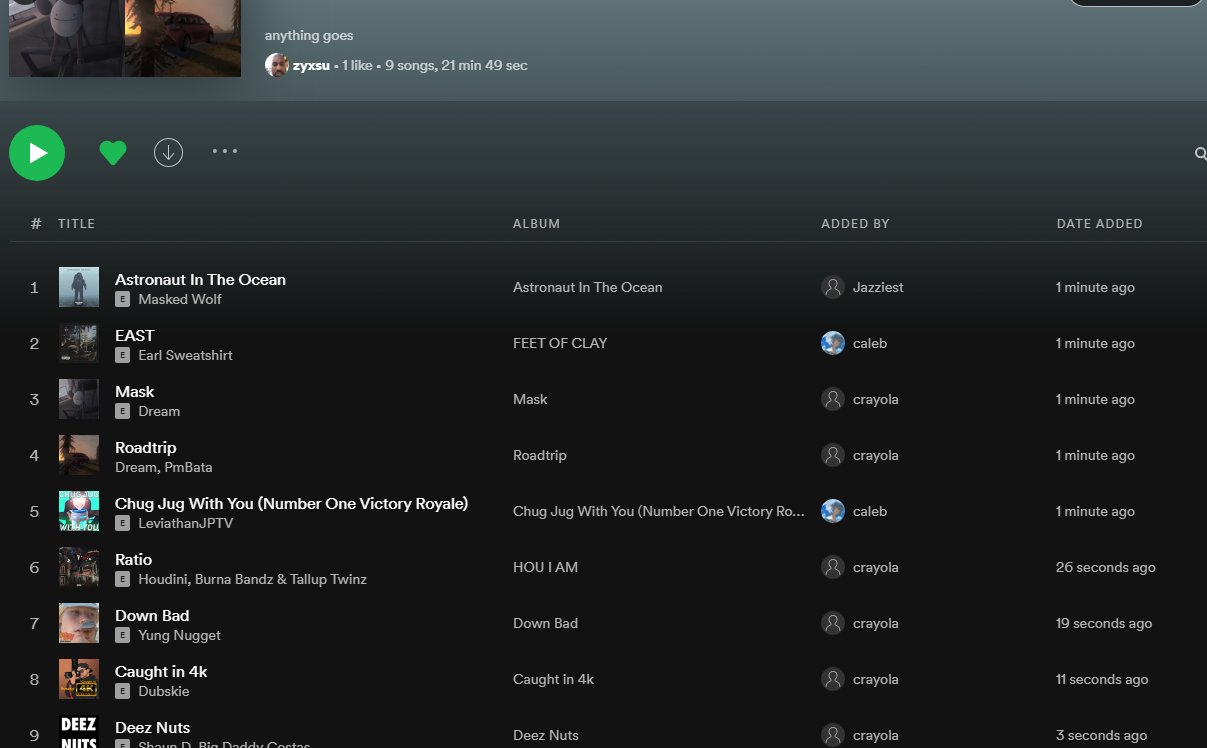Select the Down Bad track title
Viewport: 1207px width, 748px height.
pos(152,615)
